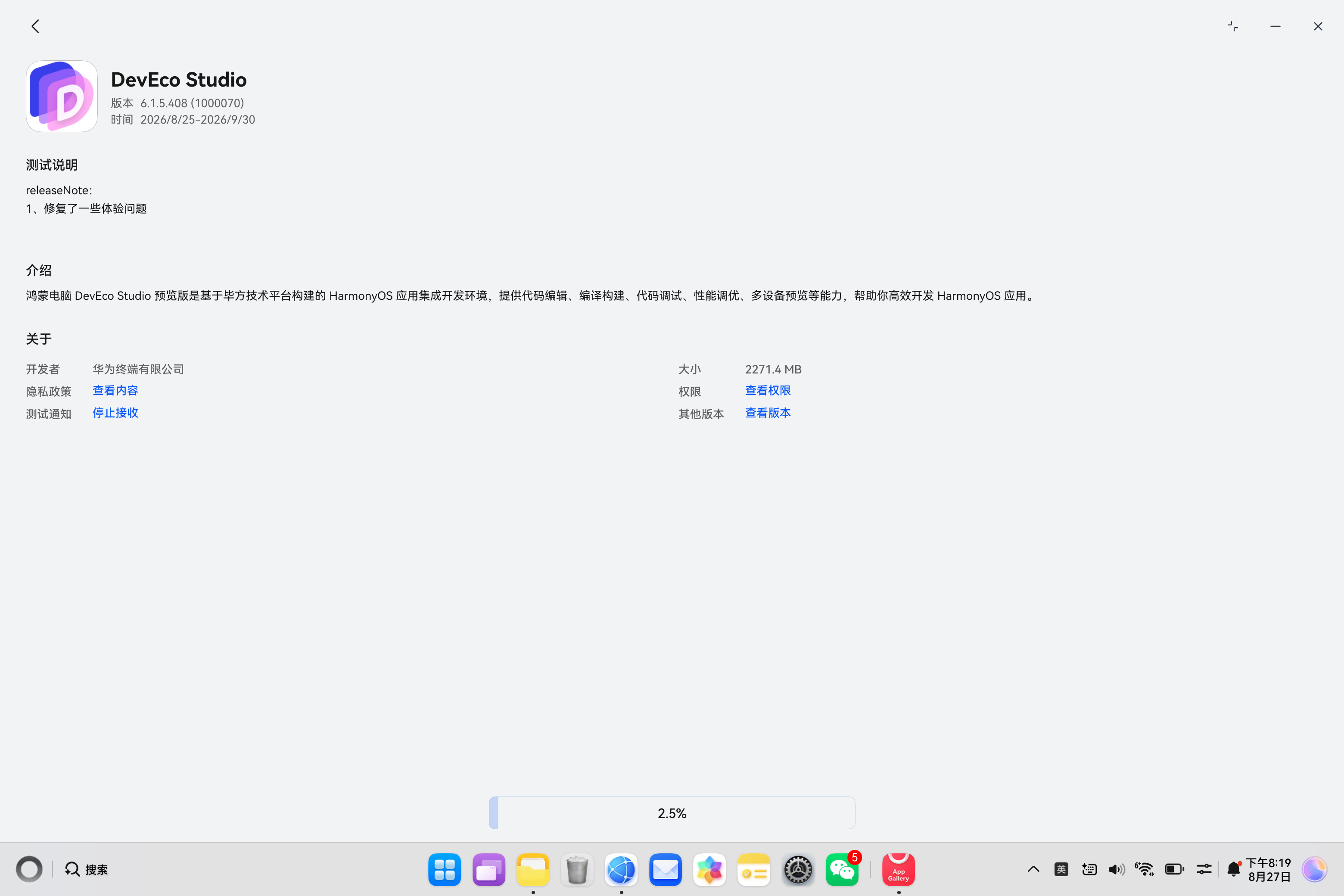Screen dimensions: 1344x896
Task: Check battery status icon
Action: (x=1174, y=869)
